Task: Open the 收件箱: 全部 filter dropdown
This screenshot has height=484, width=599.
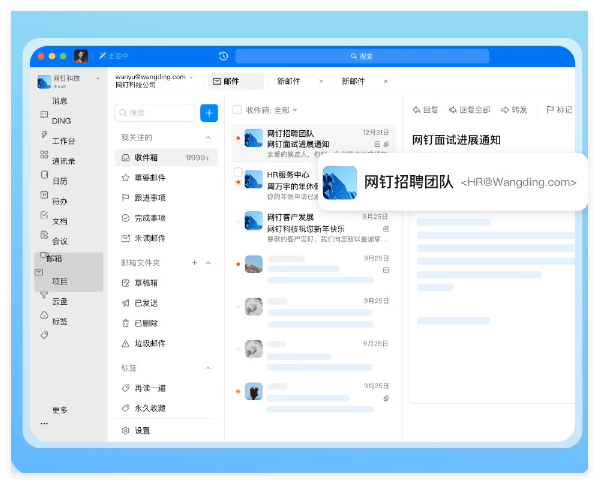Action: pyautogui.click(x=271, y=110)
